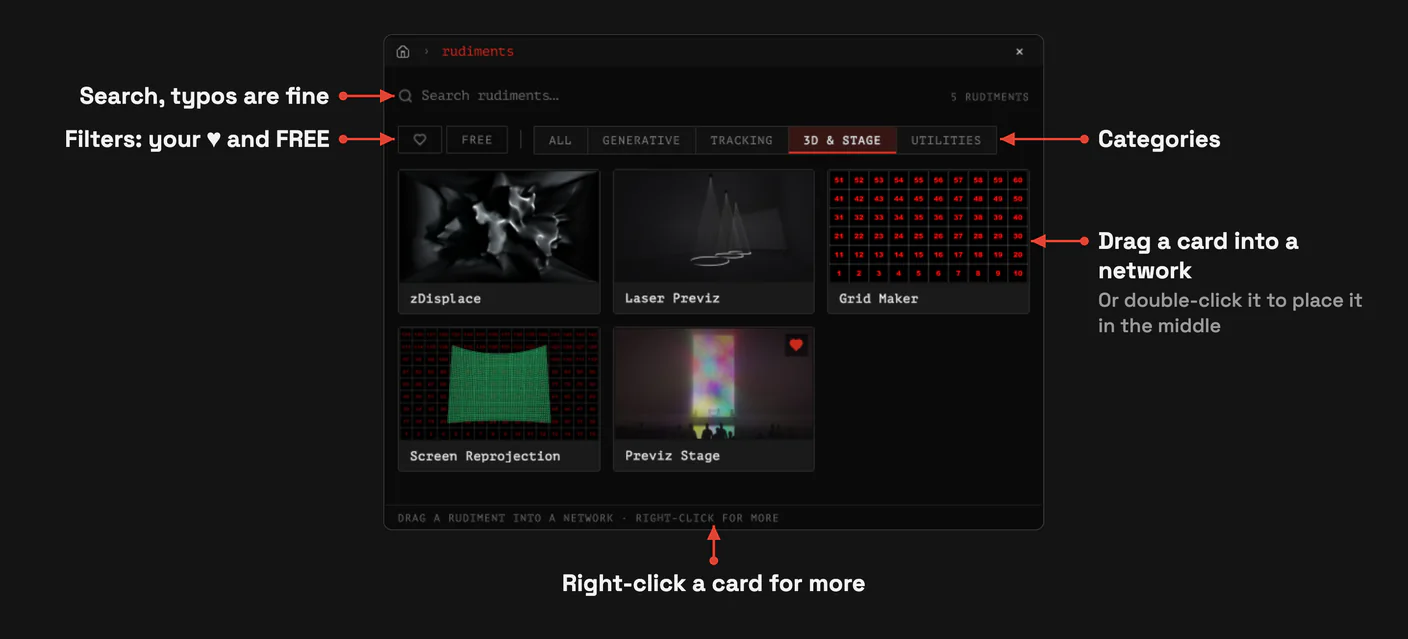This screenshot has width=1408, height=639.
Task: Click the Screen Reprojection card title
Action: (x=485, y=456)
